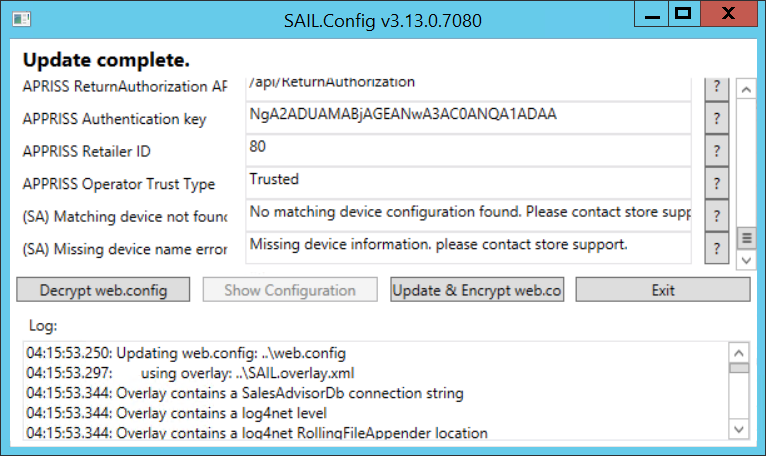Click the Show Configuration button
Image resolution: width=766 pixels, height=456 pixels.
coord(290,290)
